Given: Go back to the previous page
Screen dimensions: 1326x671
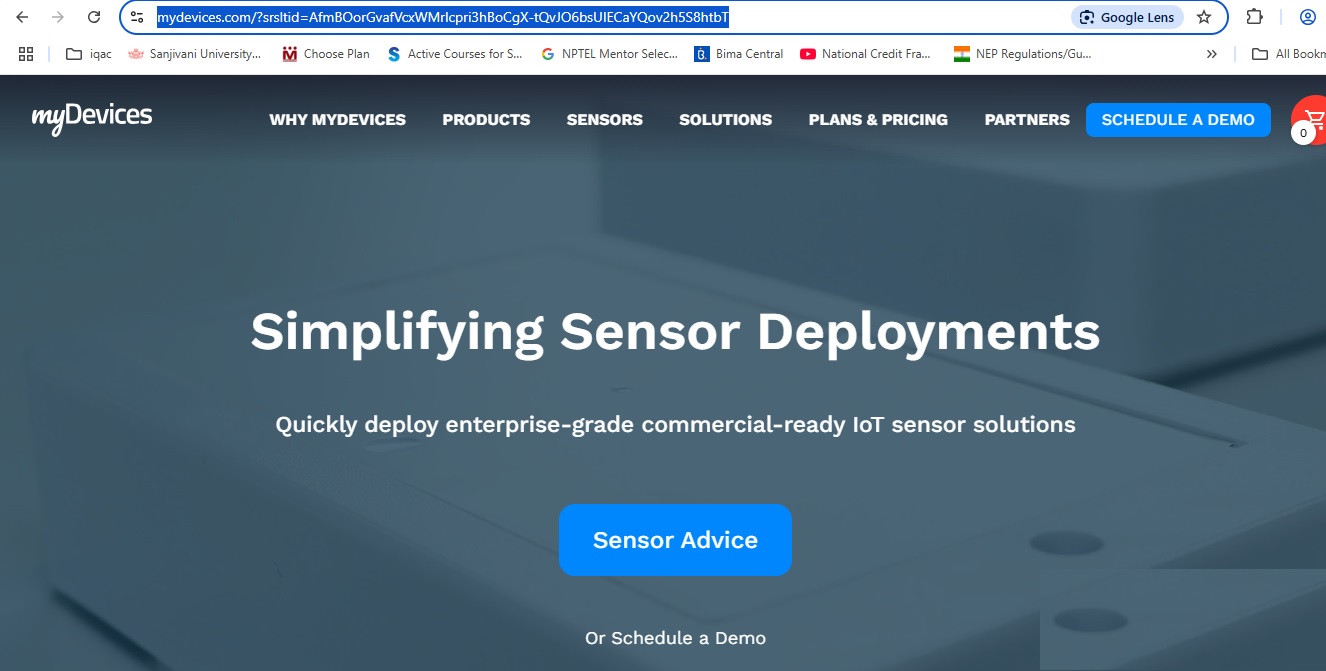Looking at the screenshot, I should pos(22,17).
